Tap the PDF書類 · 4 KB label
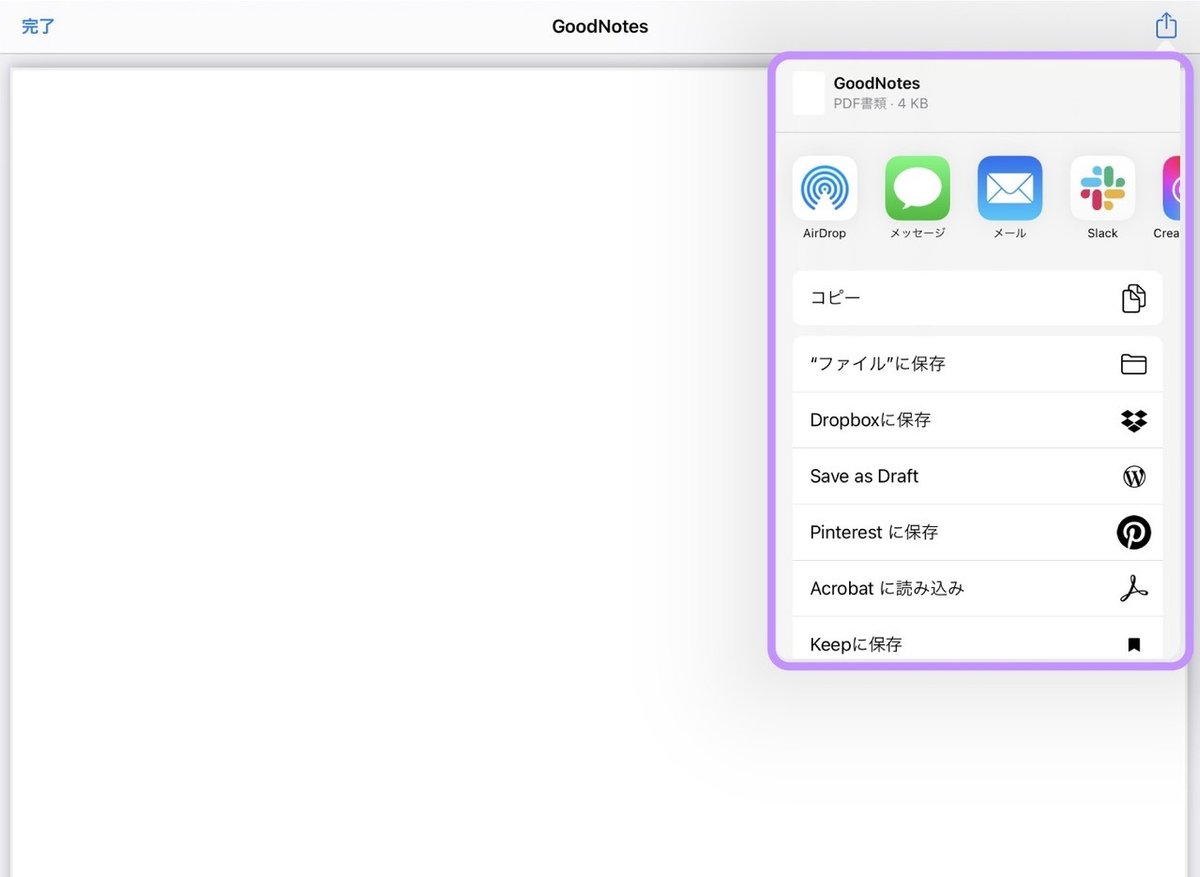Image resolution: width=1200 pixels, height=877 pixels. point(881,103)
